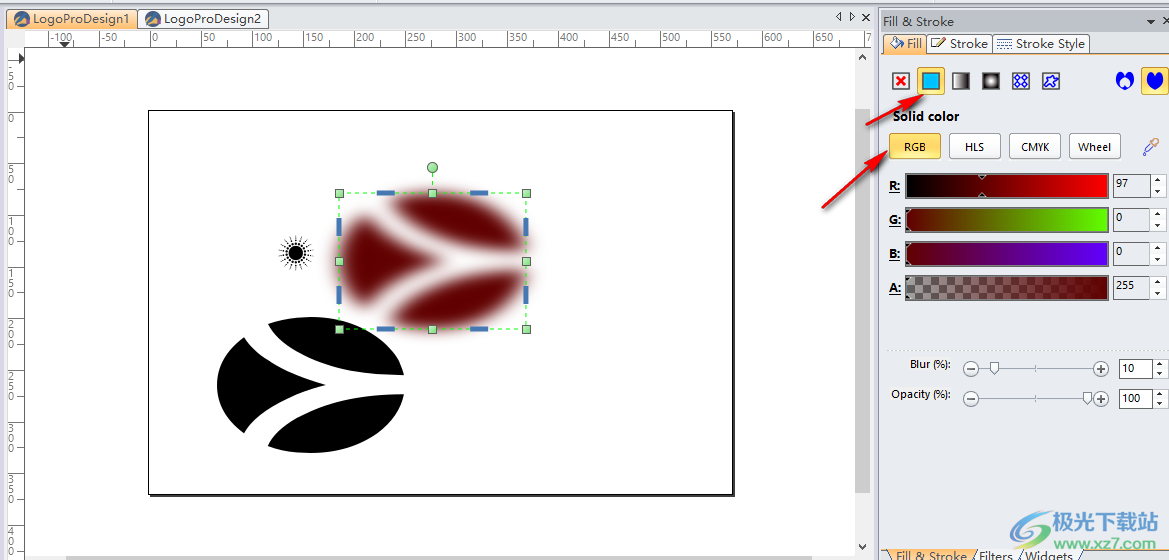
Task: Open the Fill tab
Action: 906,44
